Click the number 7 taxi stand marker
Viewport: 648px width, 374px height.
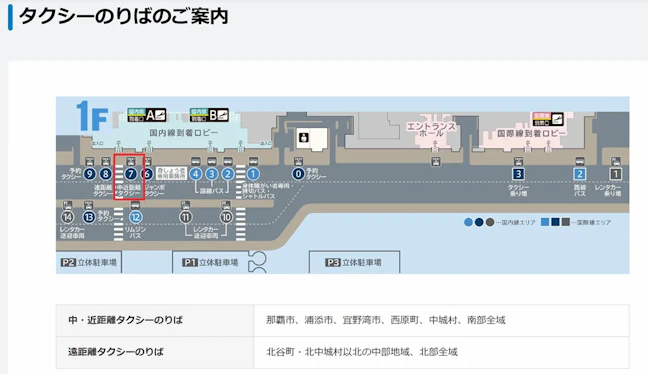131,174
